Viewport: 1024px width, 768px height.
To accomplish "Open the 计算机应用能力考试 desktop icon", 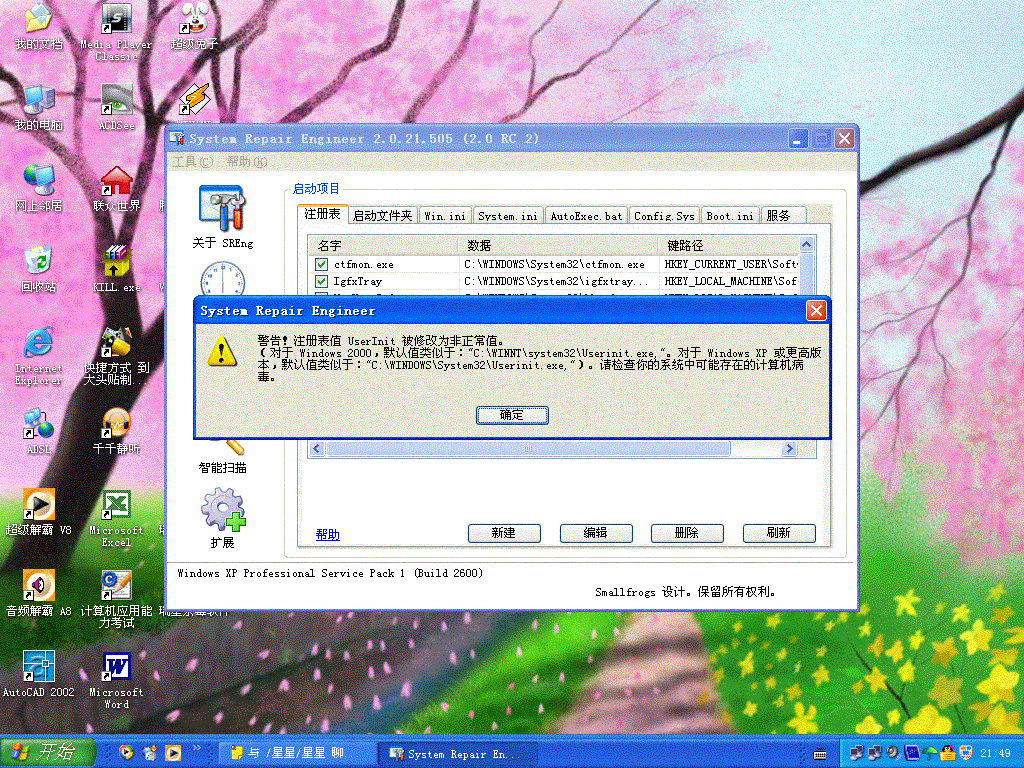I will (x=116, y=600).
